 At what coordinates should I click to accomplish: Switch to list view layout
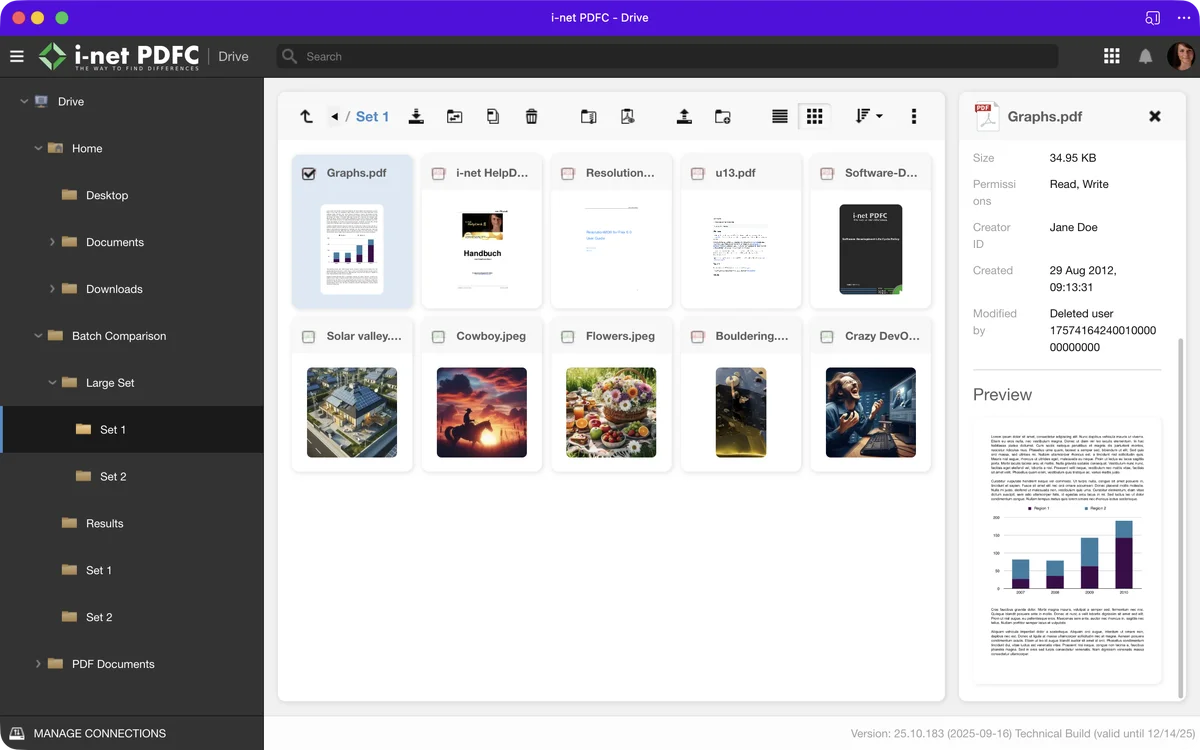pos(780,117)
